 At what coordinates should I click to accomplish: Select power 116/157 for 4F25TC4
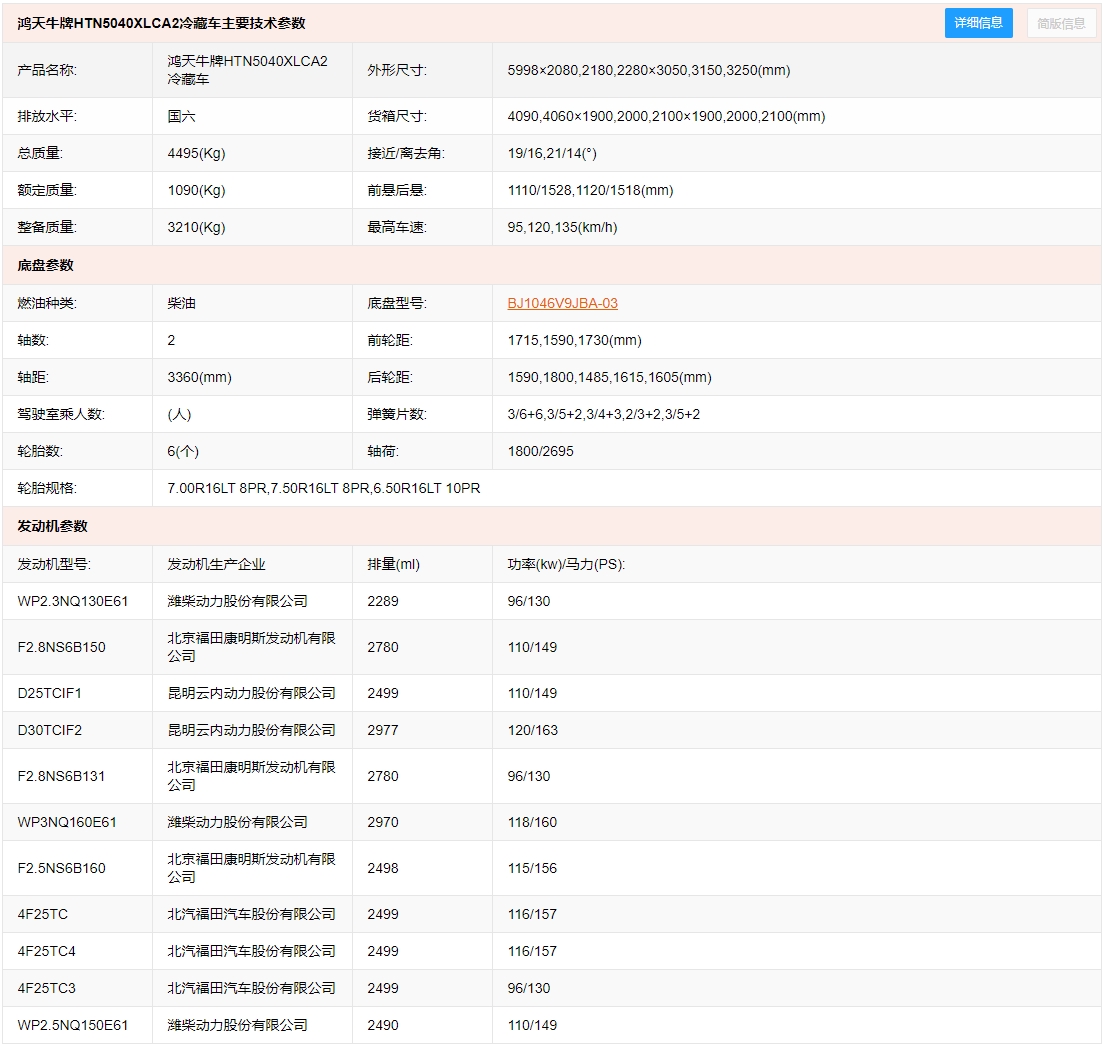click(x=532, y=951)
